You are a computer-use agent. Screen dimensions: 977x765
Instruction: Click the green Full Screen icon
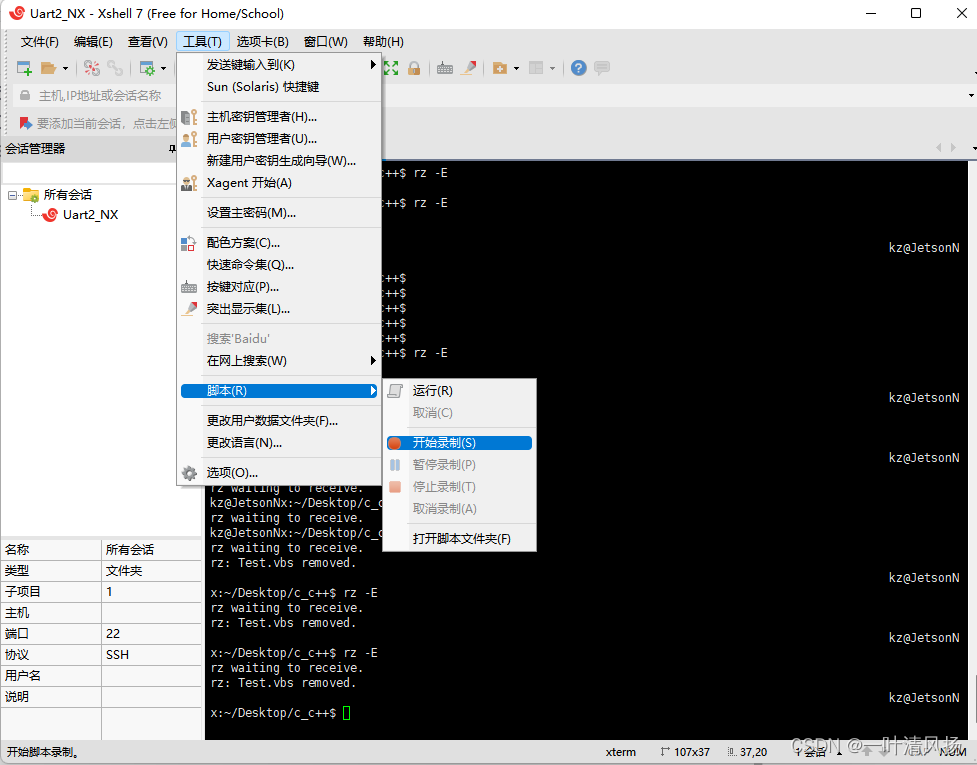[x=391, y=68]
